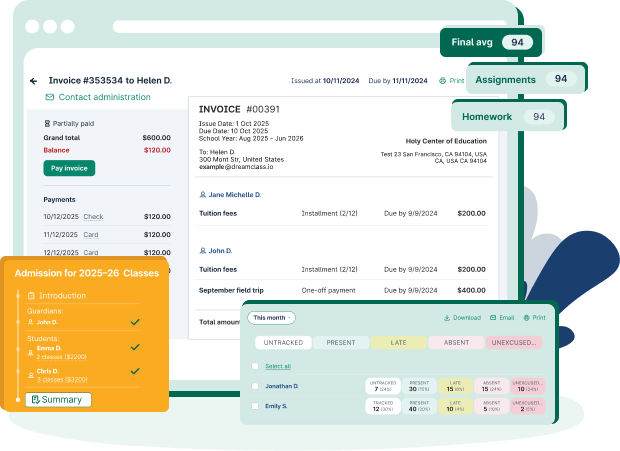Click the Email icon in the attendance panel
Viewport: 620px width, 451px height.
pos(492,318)
